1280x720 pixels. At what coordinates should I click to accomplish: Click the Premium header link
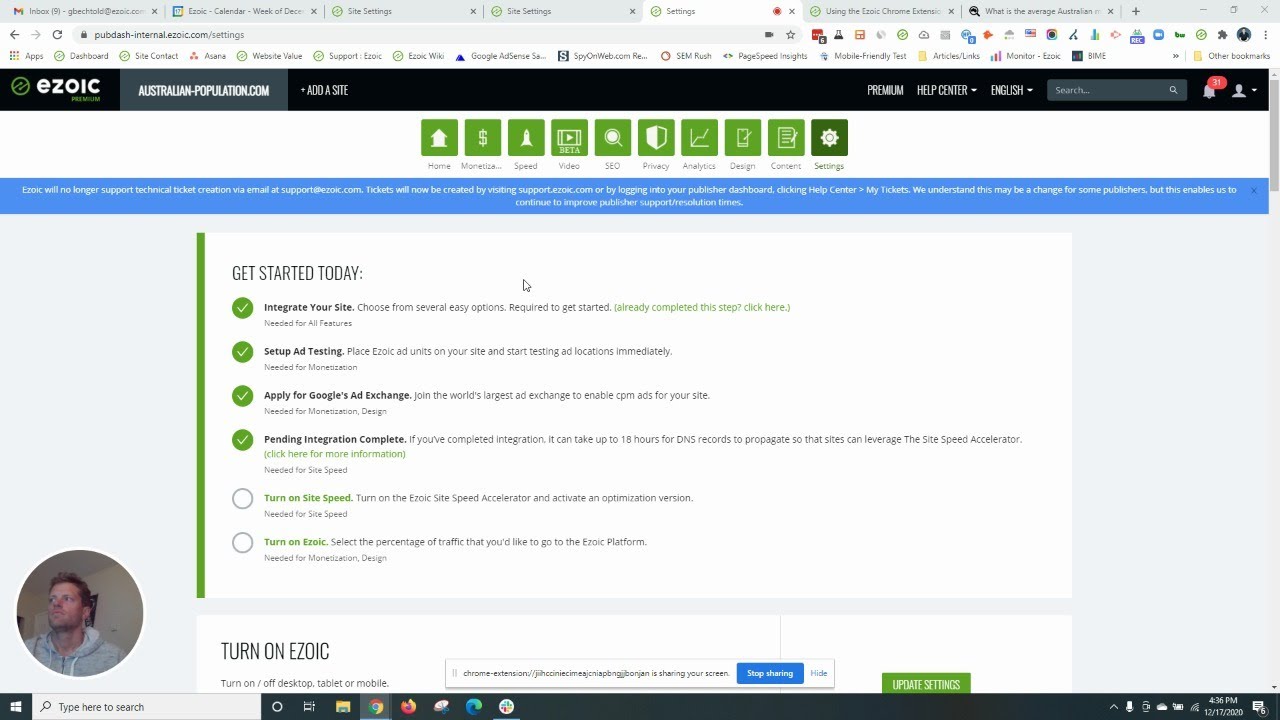click(885, 90)
